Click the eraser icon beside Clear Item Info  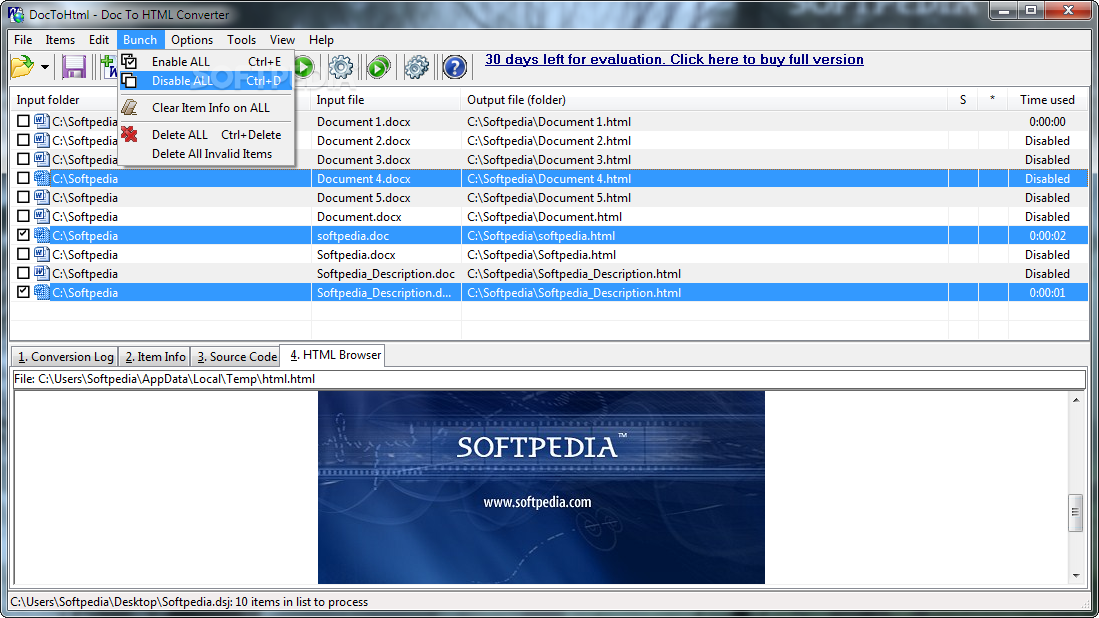tap(130, 108)
